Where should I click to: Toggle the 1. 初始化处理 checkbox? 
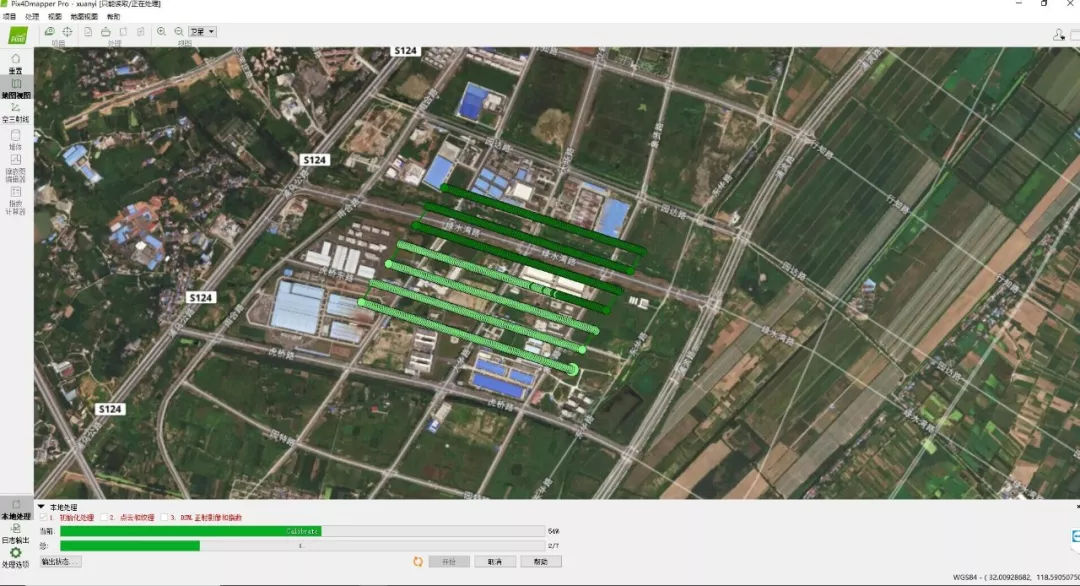pyautogui.click(x=42, y=518)
